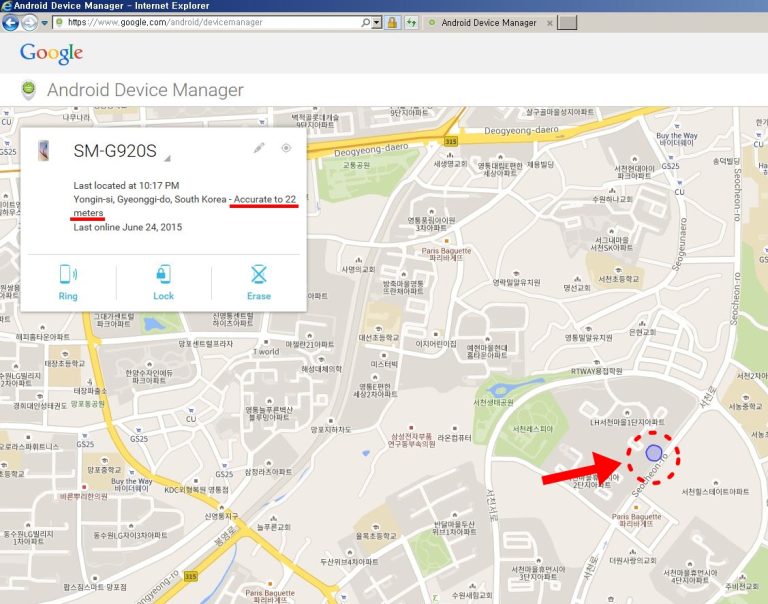This screenshot has width=768, height=604.
Task: Click the pencil rename device icon
Action: (x=259, y=148)
